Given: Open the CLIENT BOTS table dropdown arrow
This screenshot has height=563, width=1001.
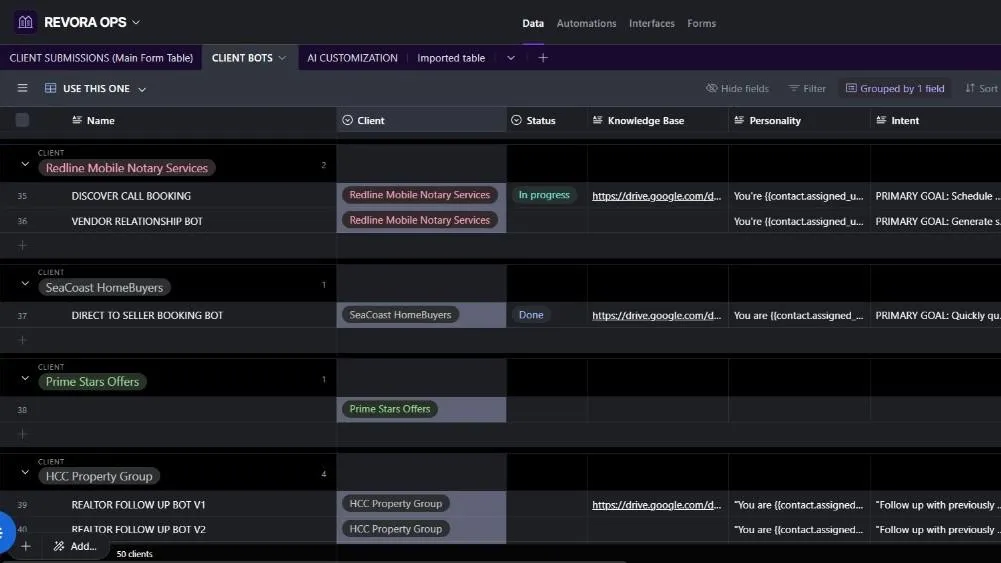Looking at the screenshot, I should [x=282, y=57].
